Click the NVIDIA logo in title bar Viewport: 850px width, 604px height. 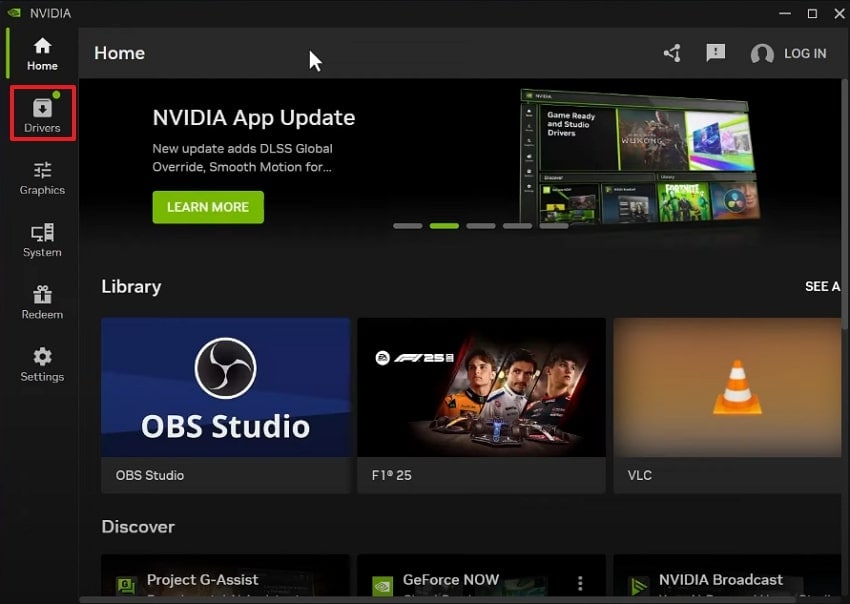pyautogui.click(x=14, y=12)
